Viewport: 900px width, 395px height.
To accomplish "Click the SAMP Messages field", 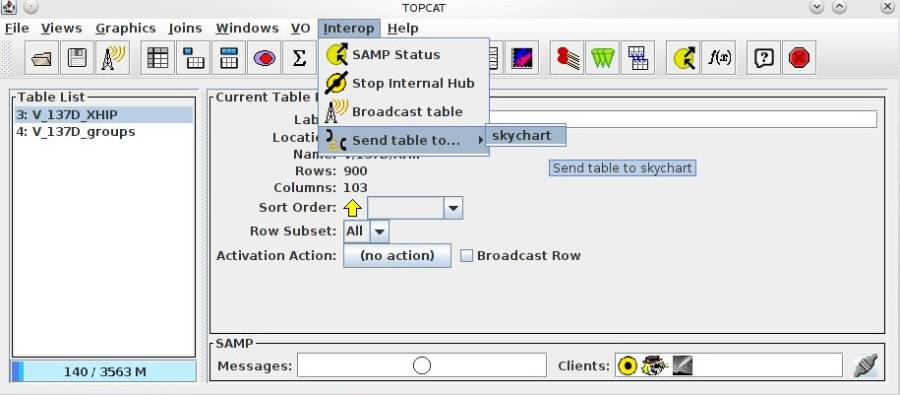I will coord(422,366).
